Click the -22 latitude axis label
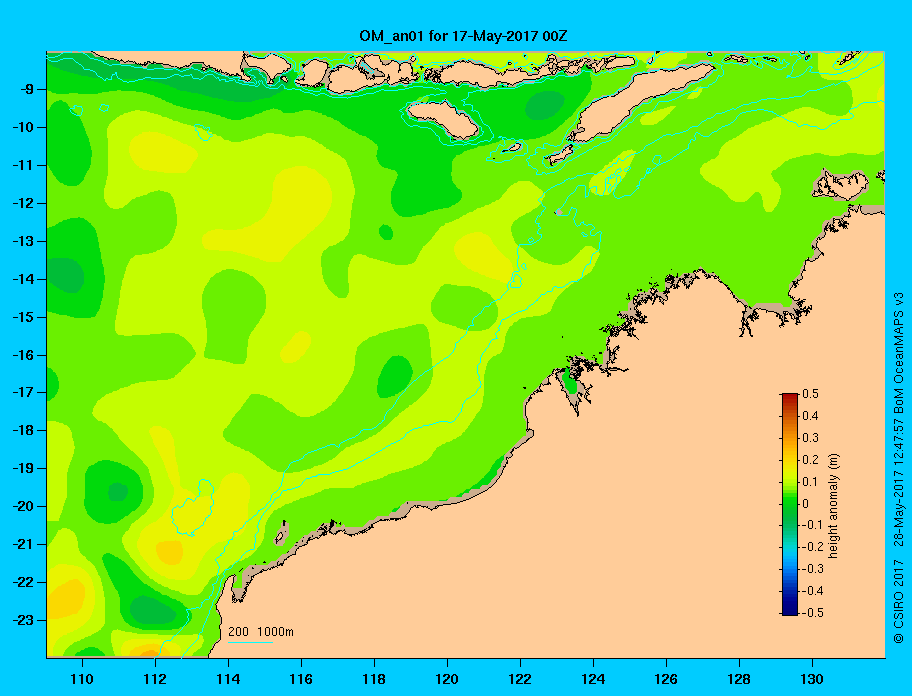This screenshot has width=912, height=696. [22, 583]
